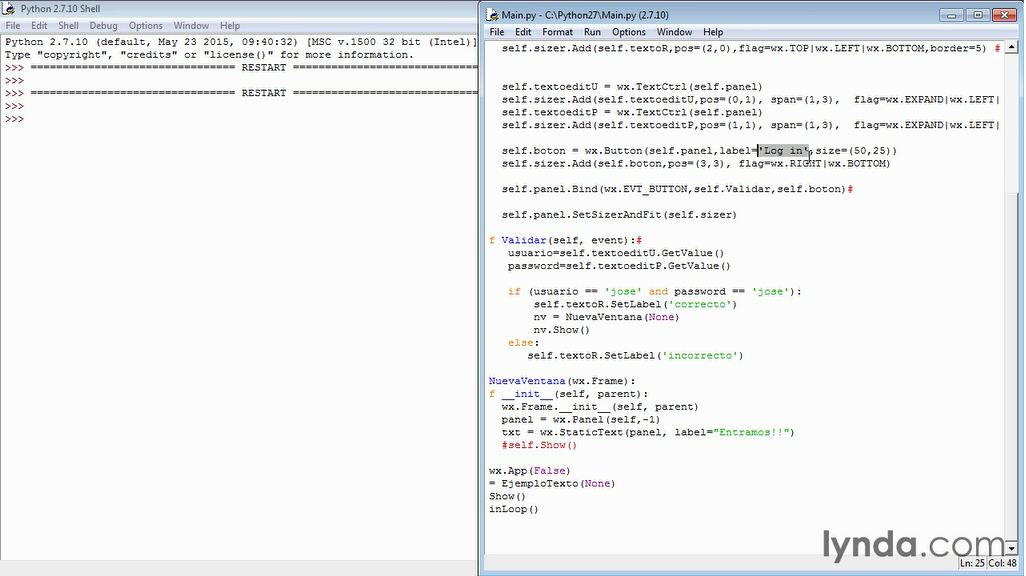Open Edit menu in Main.py editor
The height and width of the screenshot is (576, 1026).
[x=523, y=32]
